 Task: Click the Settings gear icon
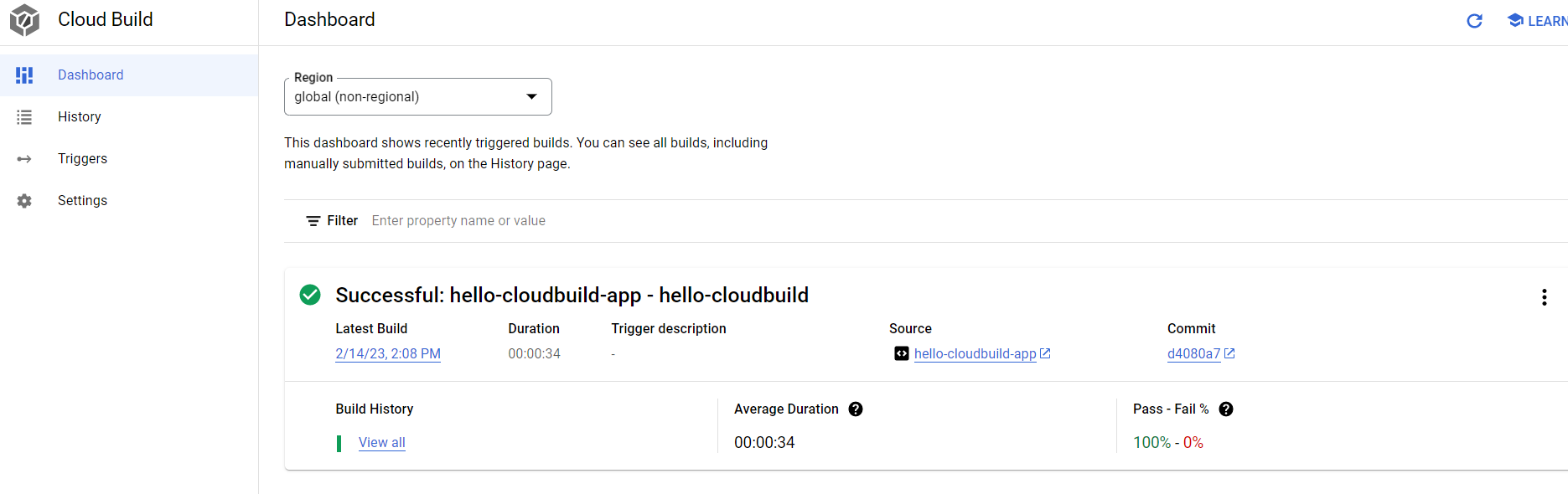[x=24, y=201]
